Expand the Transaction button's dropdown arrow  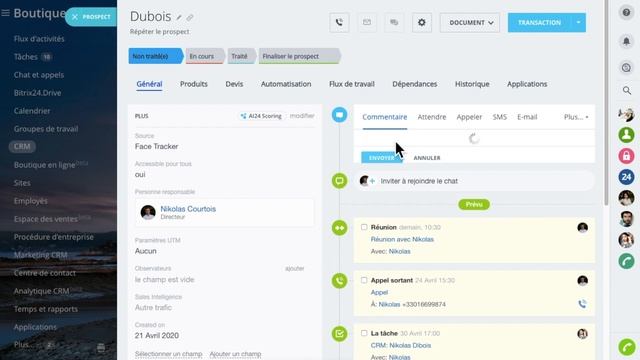[x=578, y=22]
